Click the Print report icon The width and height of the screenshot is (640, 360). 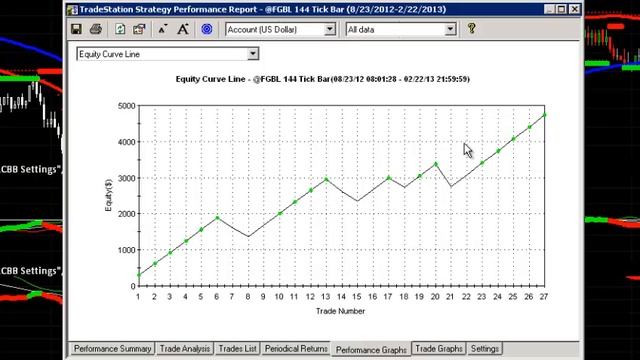(x=96, y=29)
